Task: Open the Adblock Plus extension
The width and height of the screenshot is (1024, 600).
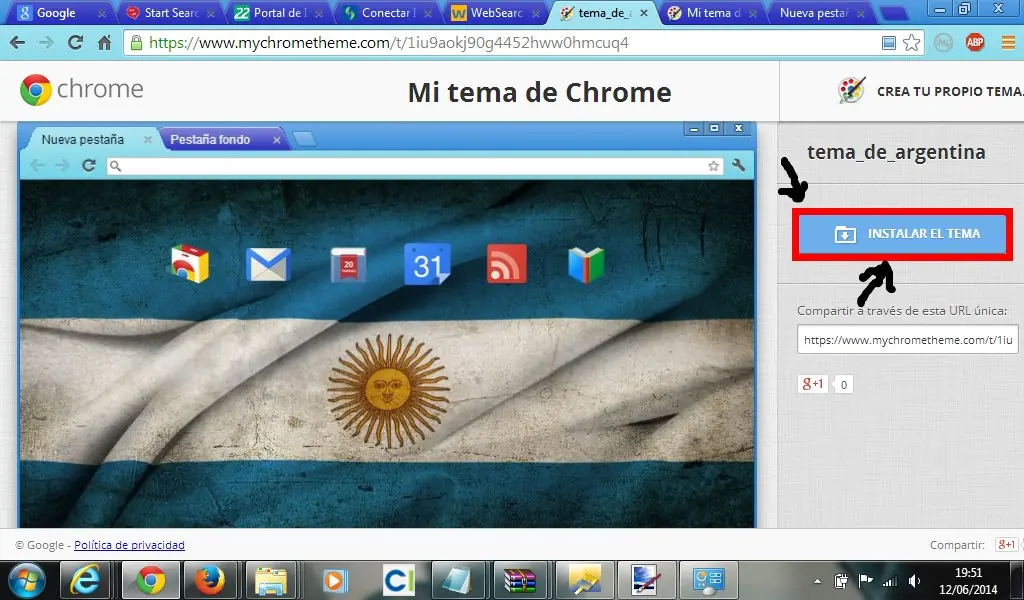Action: [975, 43]
